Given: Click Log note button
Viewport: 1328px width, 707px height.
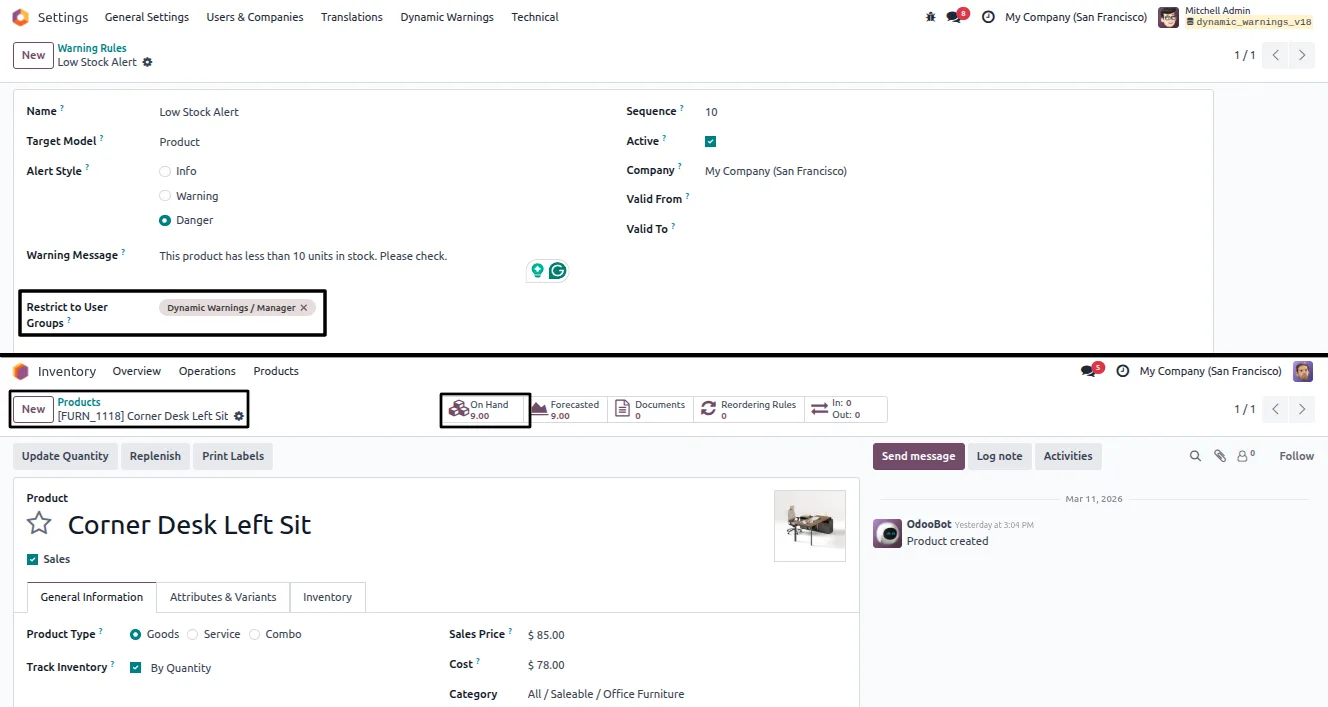Looking at the screenshot, I should (x=999, y=456).
